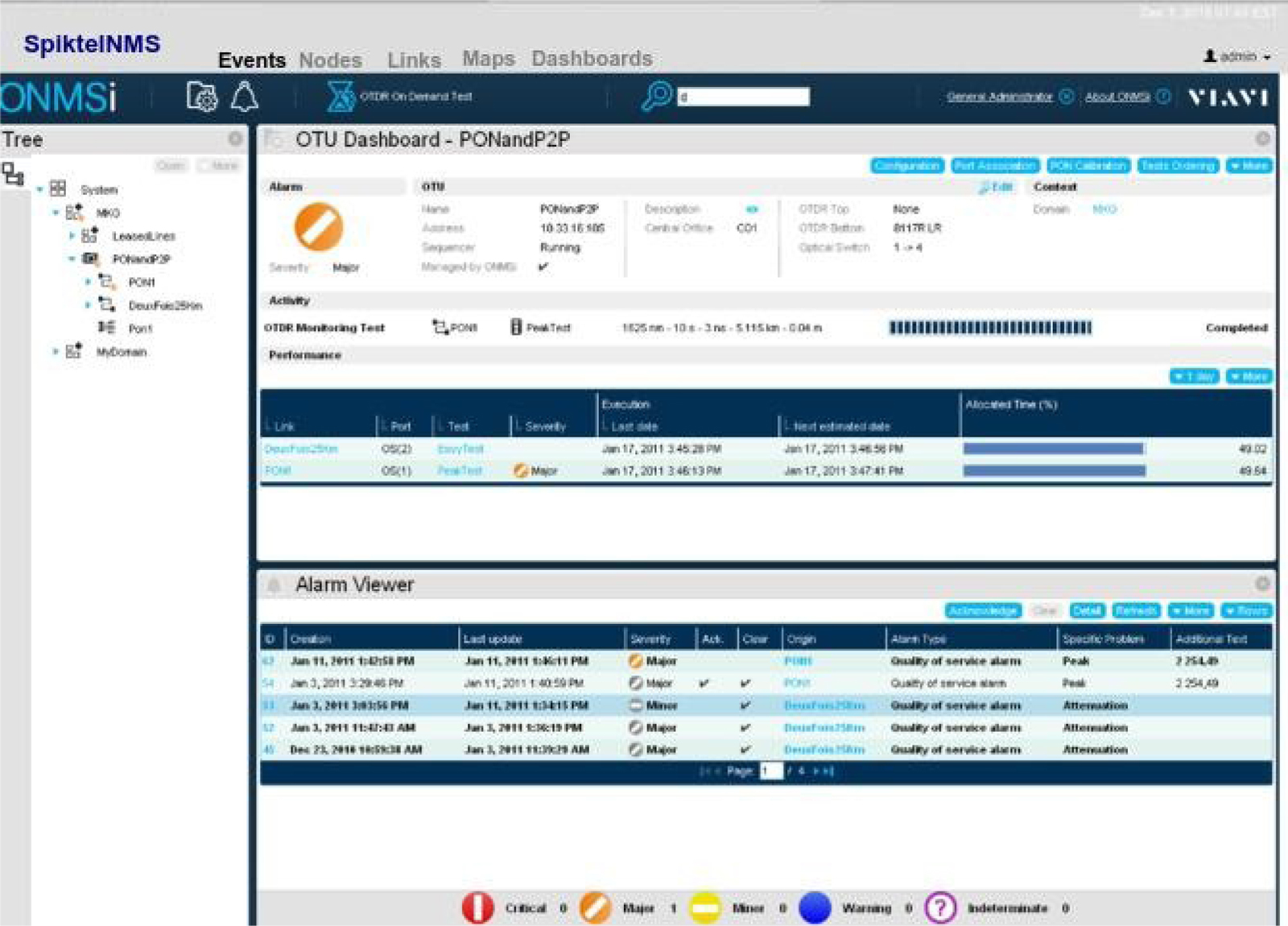The height and width of the screenshot is (926, 1288).
Task: Close the Tree panel round button
Action: point(235,138)
